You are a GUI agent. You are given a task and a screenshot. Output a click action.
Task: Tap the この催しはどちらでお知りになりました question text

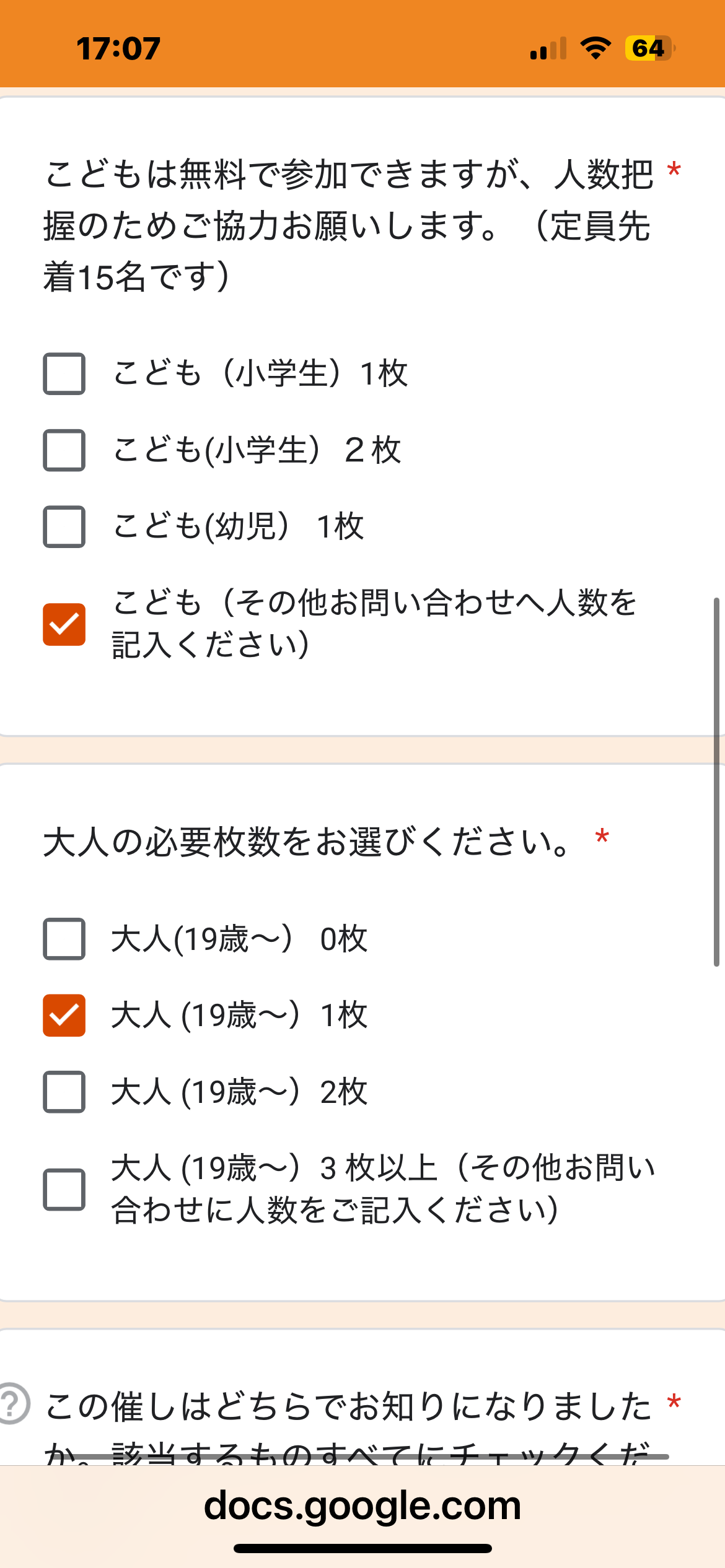pyautogui.click(x=348, y=1407)
